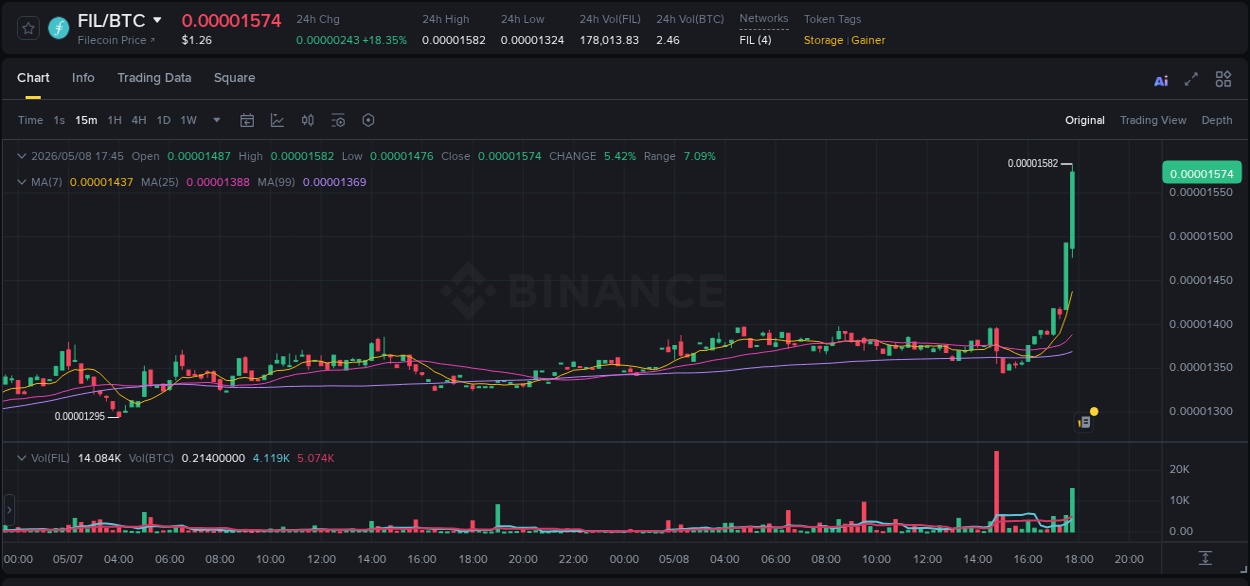Click the CHANGE 5.42% value
Viewport: 1250px width, 586px height.
620,156
